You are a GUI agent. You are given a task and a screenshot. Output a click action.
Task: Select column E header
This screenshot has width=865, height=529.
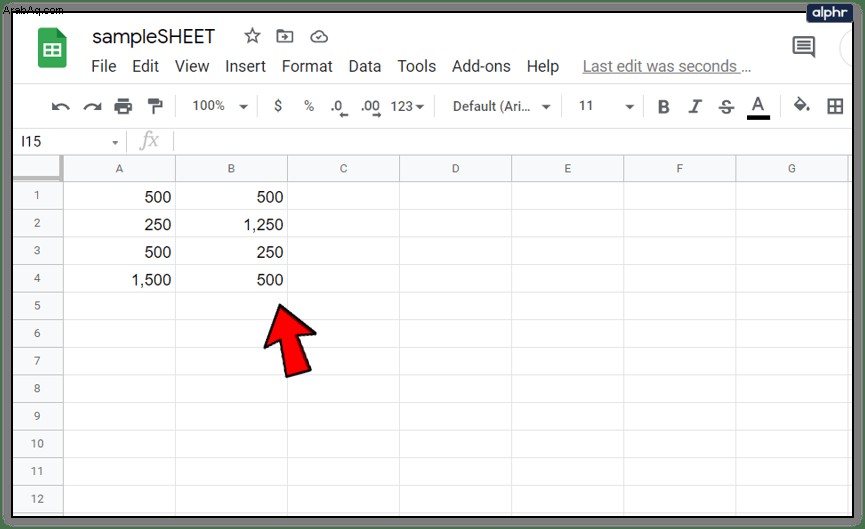coord(567,168)
